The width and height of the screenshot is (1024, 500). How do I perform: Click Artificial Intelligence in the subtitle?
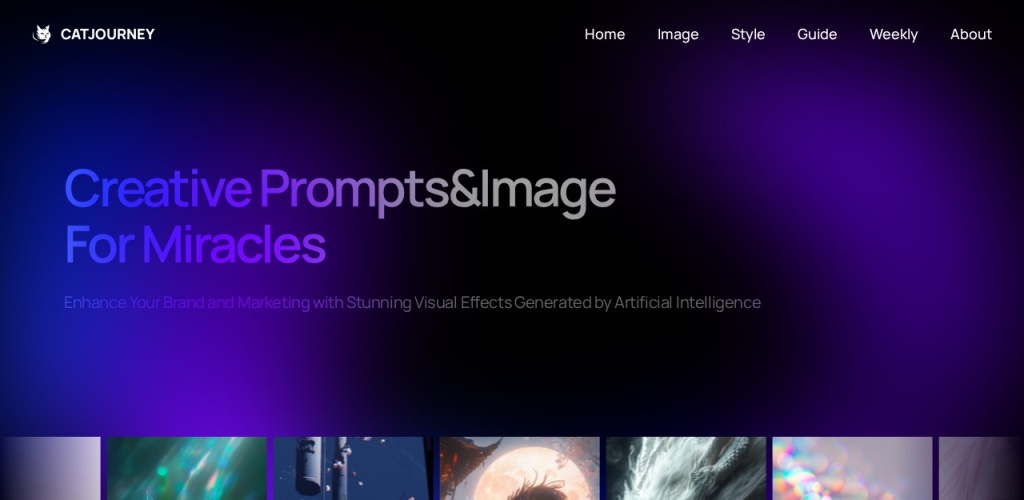(x=687, y=303)
